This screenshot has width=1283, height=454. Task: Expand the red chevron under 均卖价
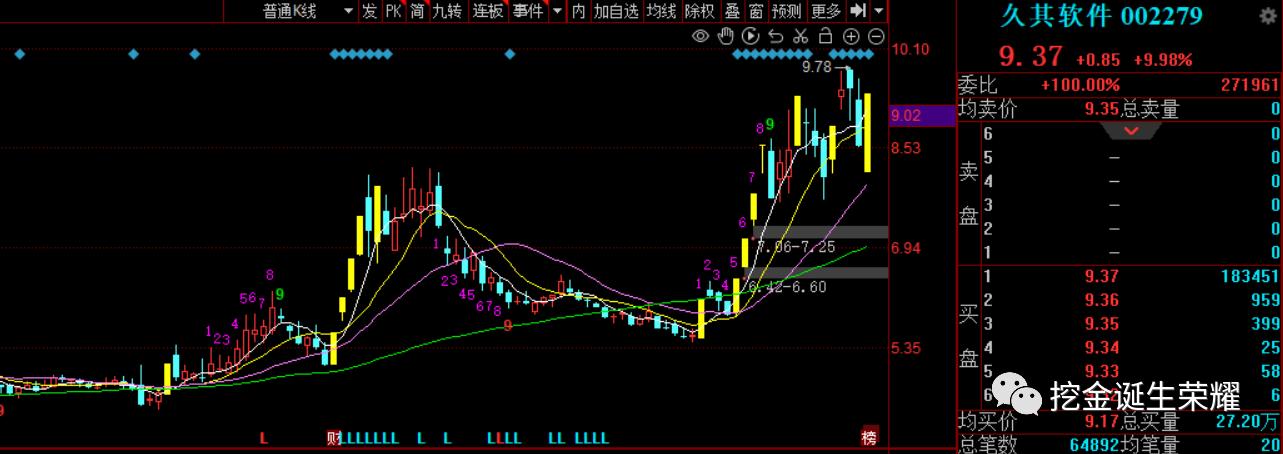1132,131
